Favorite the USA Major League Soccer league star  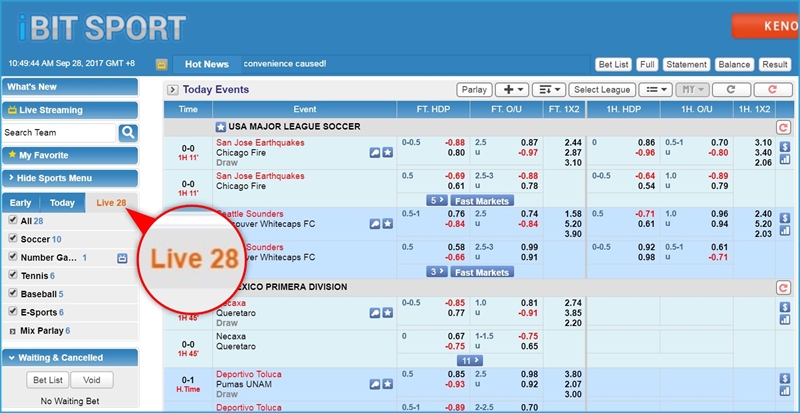(x=221, y=127)
